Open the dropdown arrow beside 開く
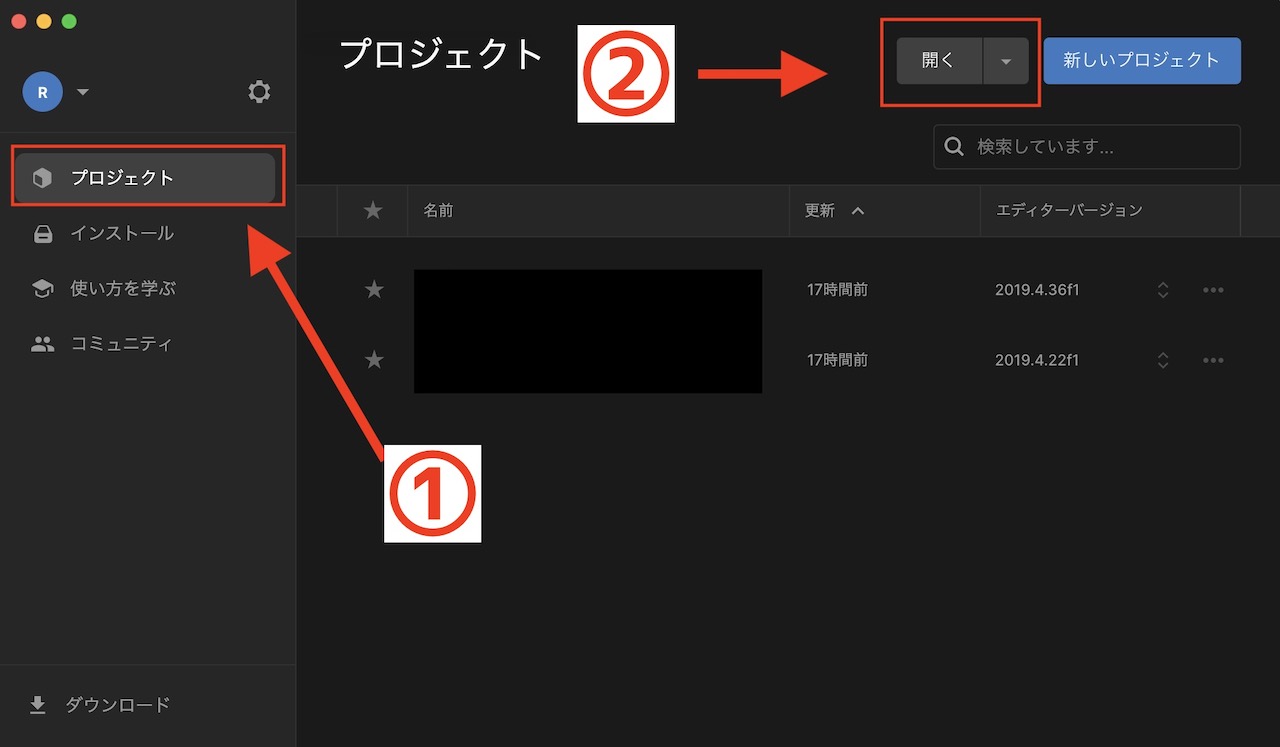Screen dimensions: 1280x747 click(x=1005, y=60)
